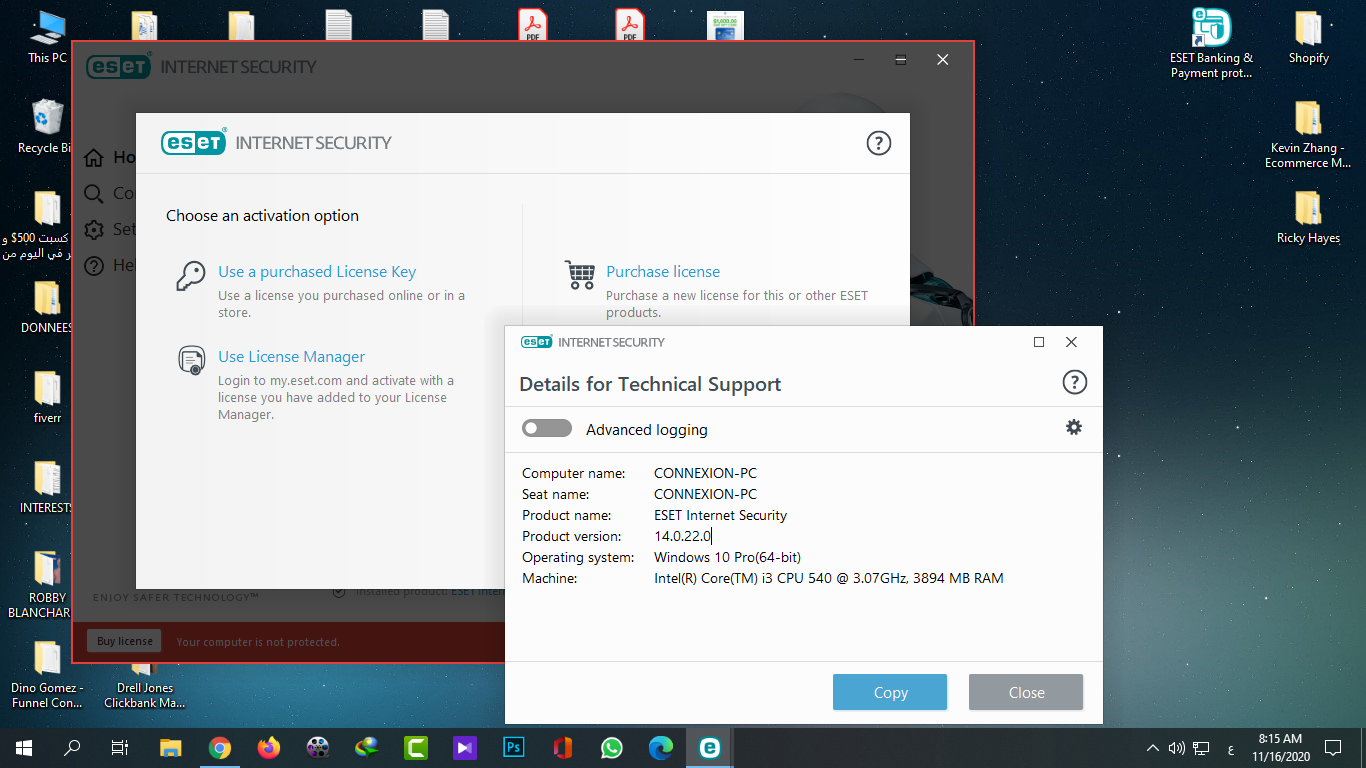1366x768 pixels.
Task: Open Camtasia from taskbar
Action: [x=416, y=747]
